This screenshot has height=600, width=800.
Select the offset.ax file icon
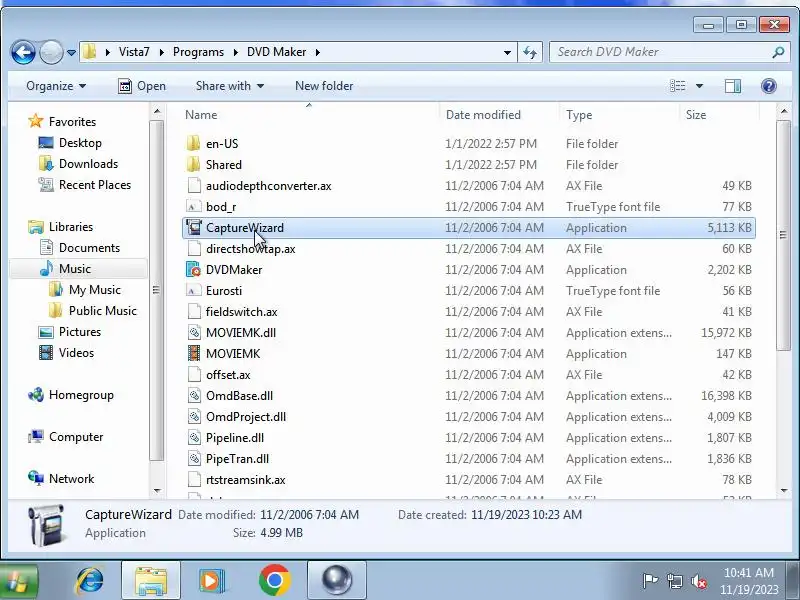point(194,374)
